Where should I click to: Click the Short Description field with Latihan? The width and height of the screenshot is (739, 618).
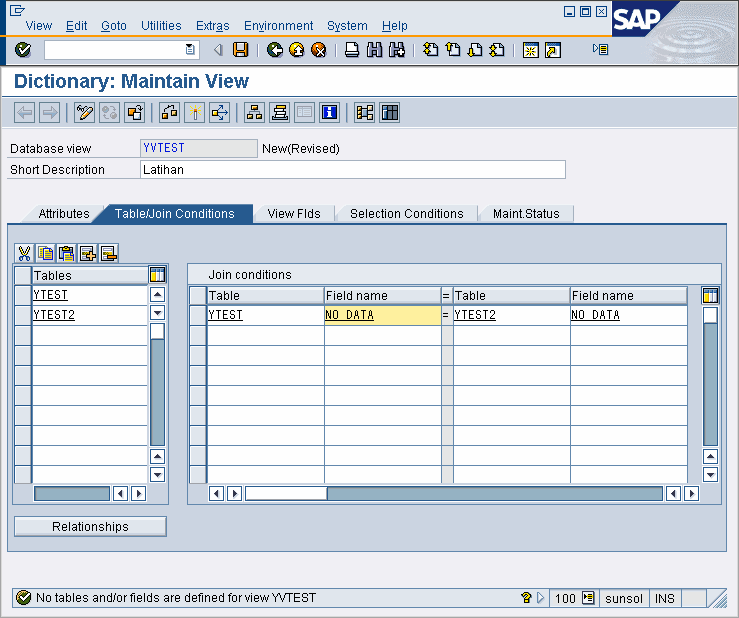(353, 170)
